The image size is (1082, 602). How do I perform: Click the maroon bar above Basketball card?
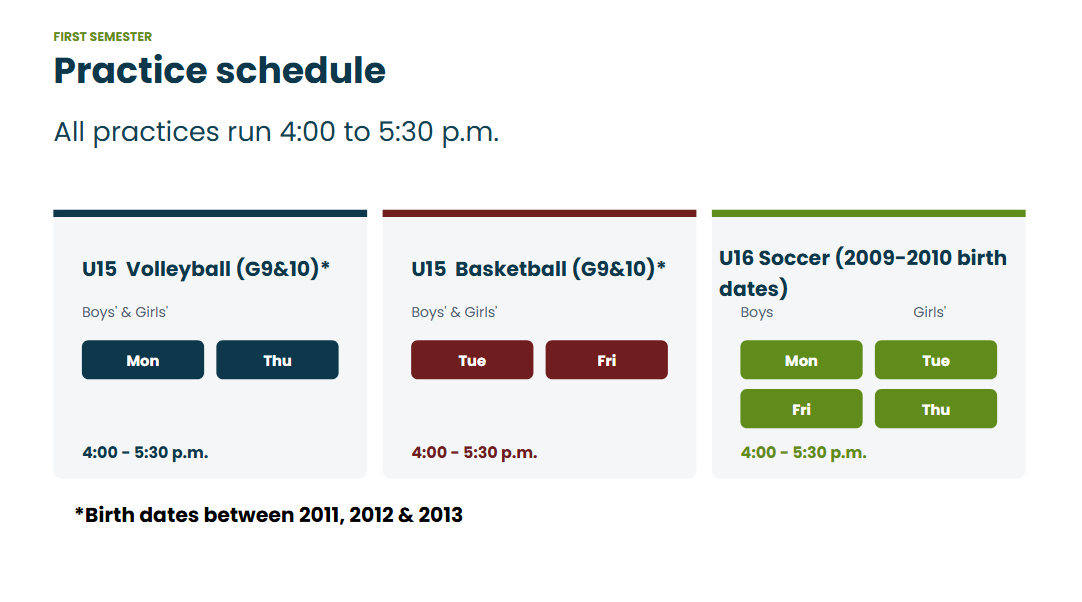(x=540, y=213)
